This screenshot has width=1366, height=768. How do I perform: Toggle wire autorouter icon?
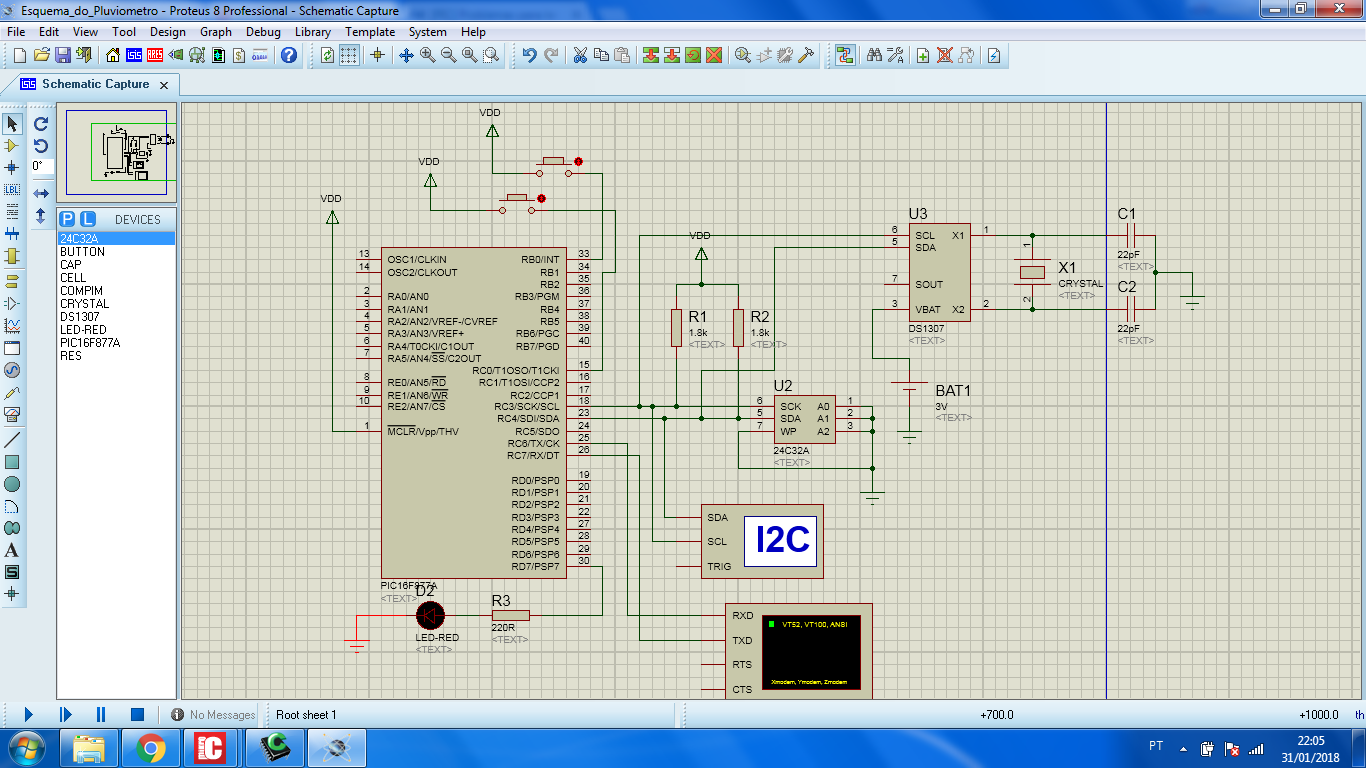pyautogui.click(x=845, y=55)
